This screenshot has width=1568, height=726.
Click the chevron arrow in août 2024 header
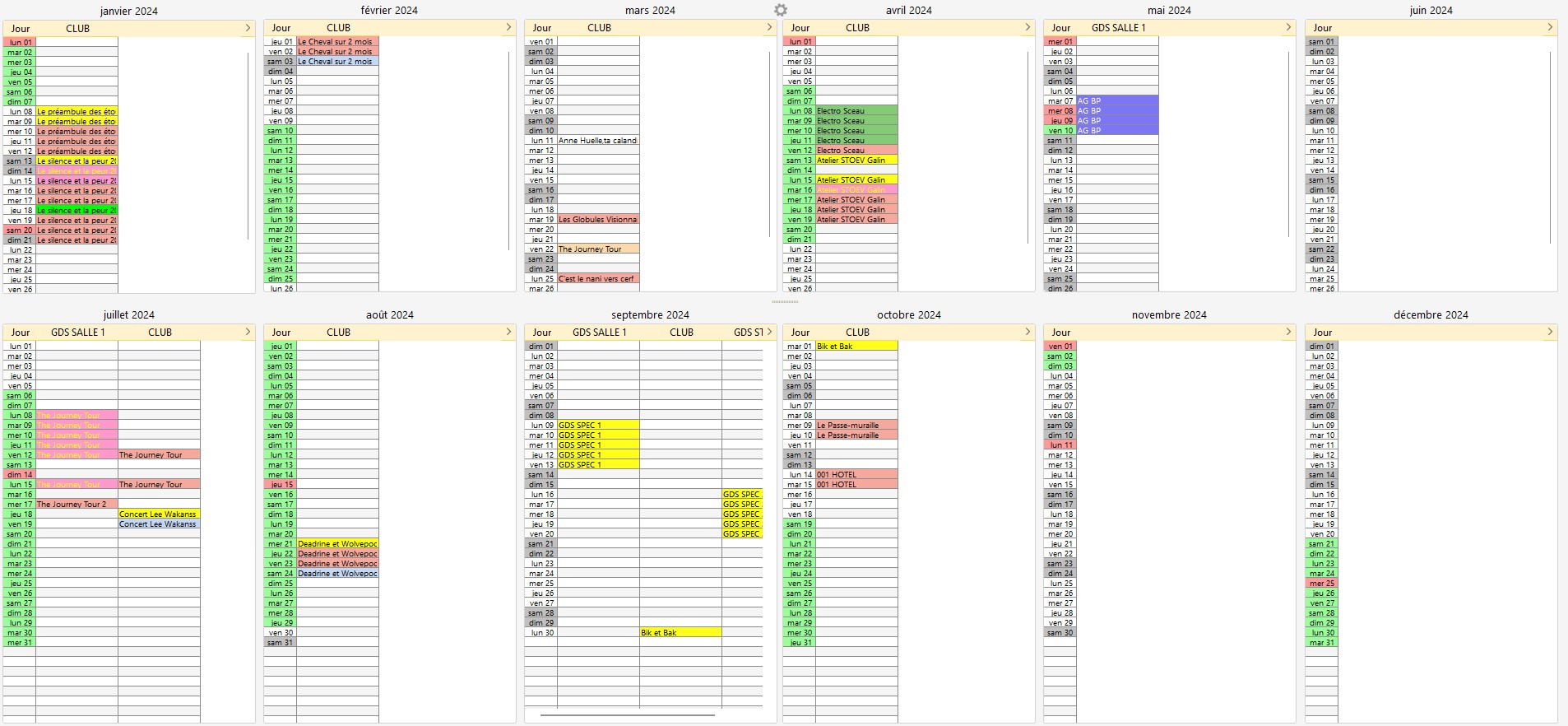pos(508,332)
